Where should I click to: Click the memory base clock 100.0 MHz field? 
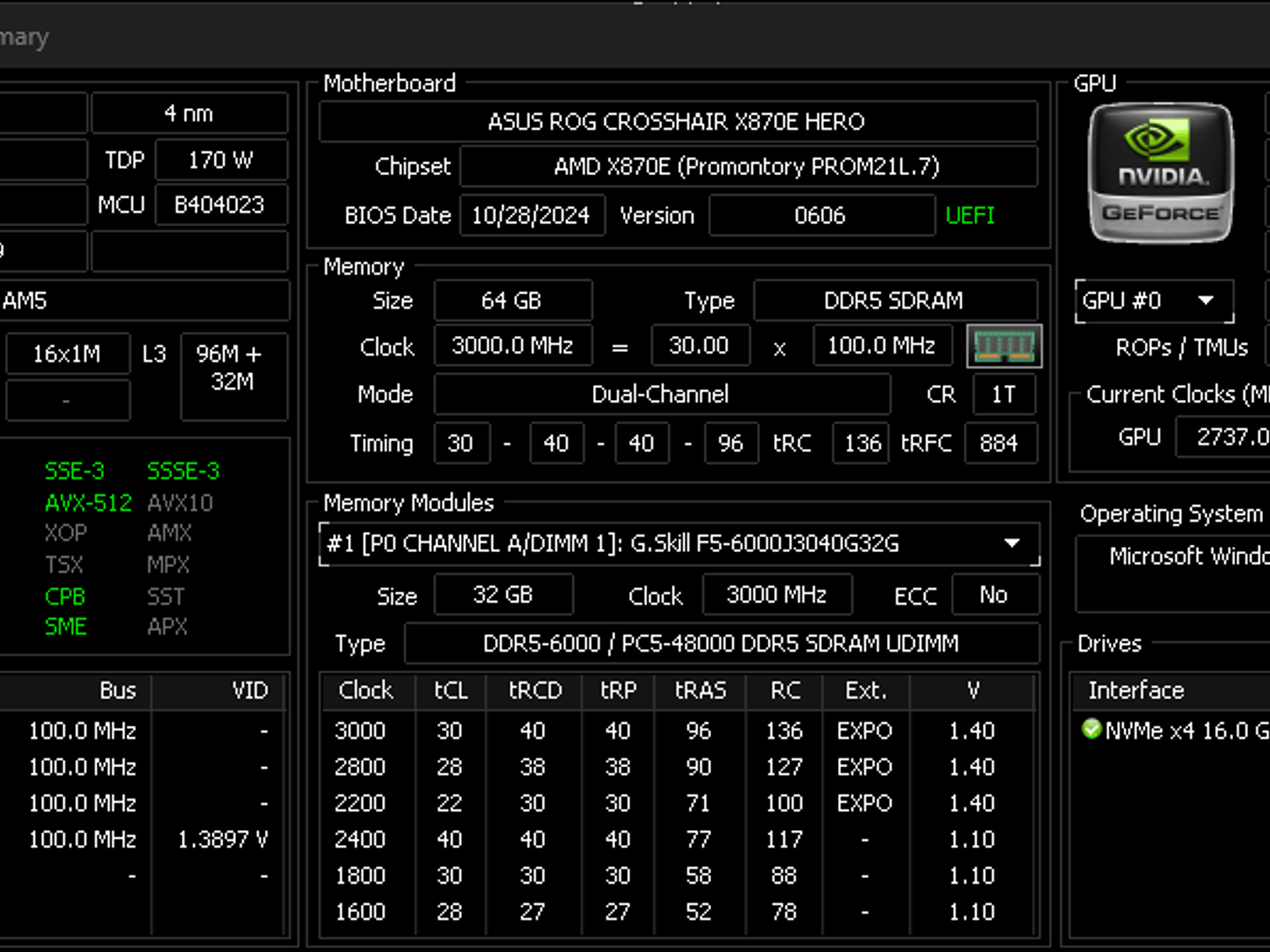882,346
